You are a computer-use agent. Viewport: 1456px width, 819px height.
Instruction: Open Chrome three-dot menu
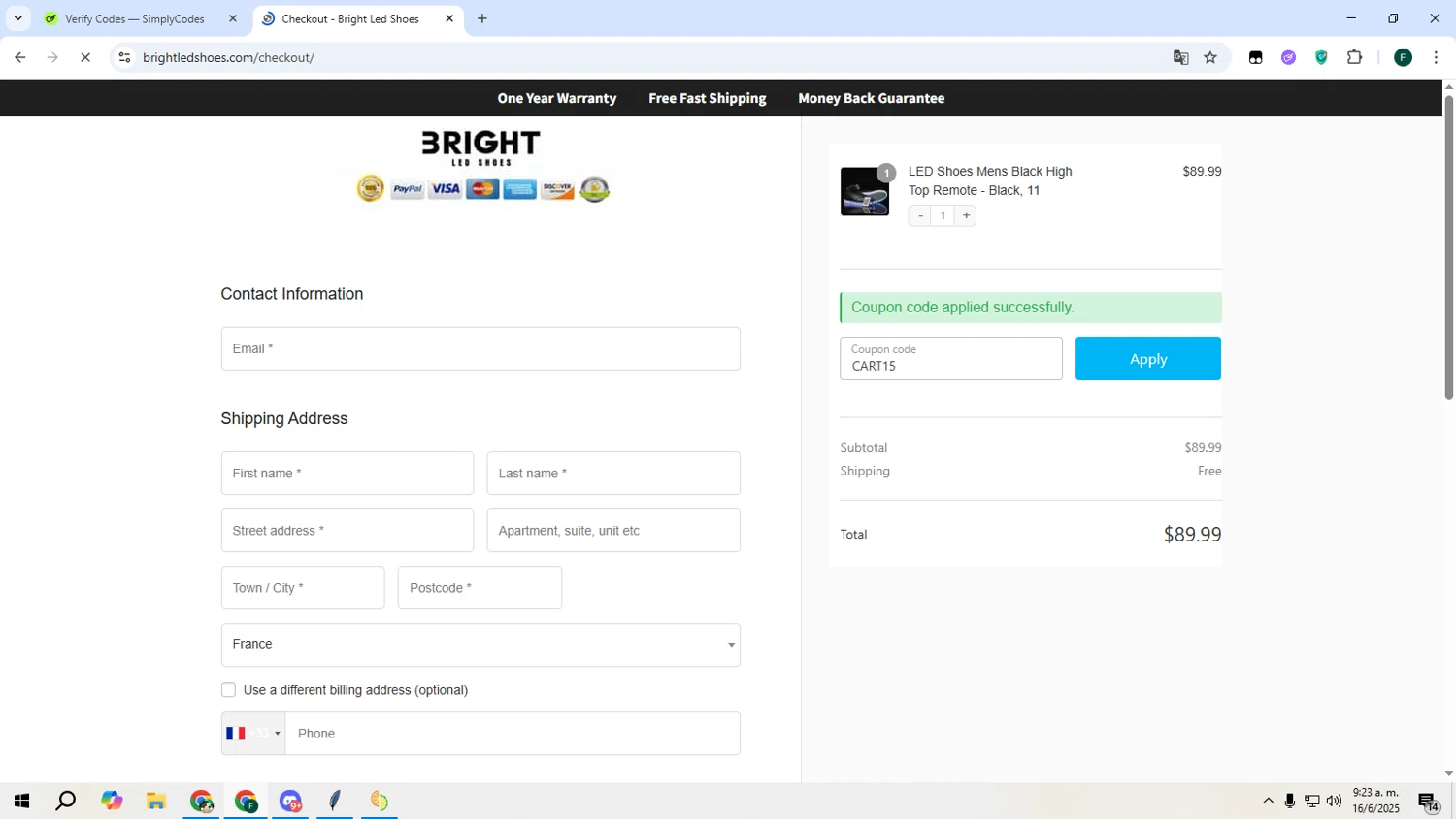point(1436,57)
